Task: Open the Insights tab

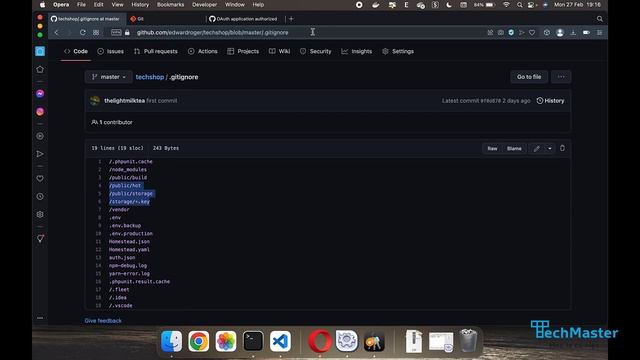Action: click(x=357, y=51)
